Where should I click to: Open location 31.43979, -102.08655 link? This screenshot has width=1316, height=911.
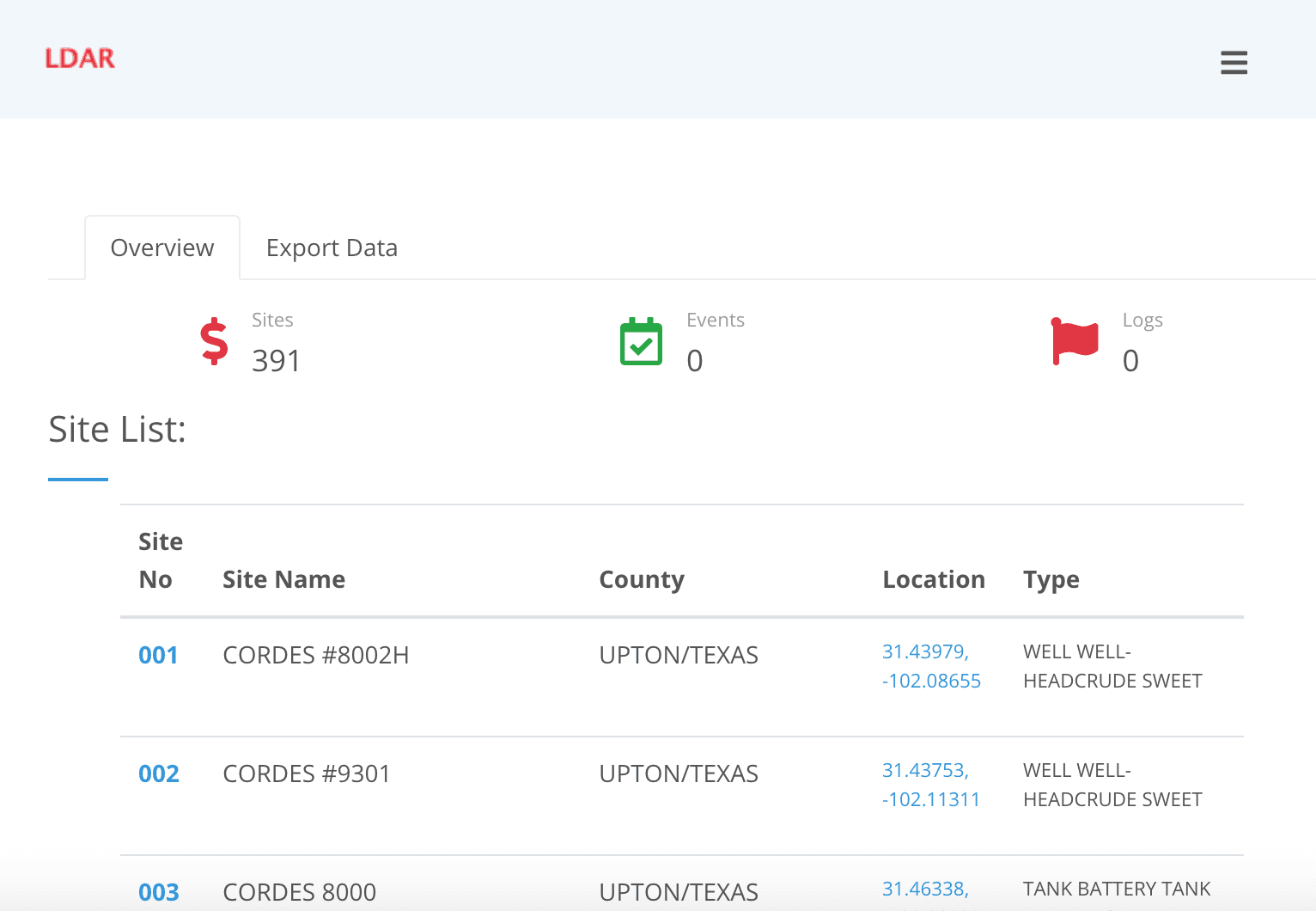click(x=931, y=666)
